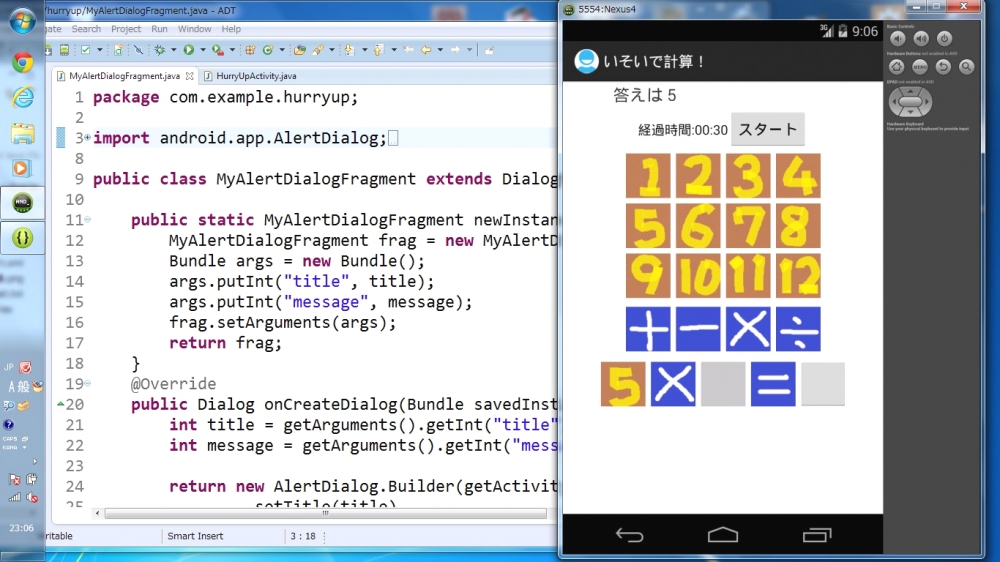Collapse the newInstance method at line 11
1000x562 pixels.
click(87, 220)
